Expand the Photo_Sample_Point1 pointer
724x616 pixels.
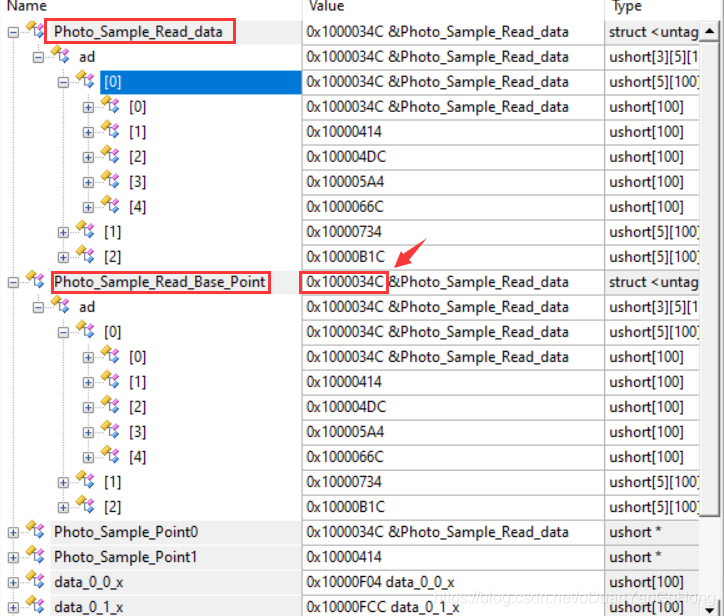[x=13, y=557]
